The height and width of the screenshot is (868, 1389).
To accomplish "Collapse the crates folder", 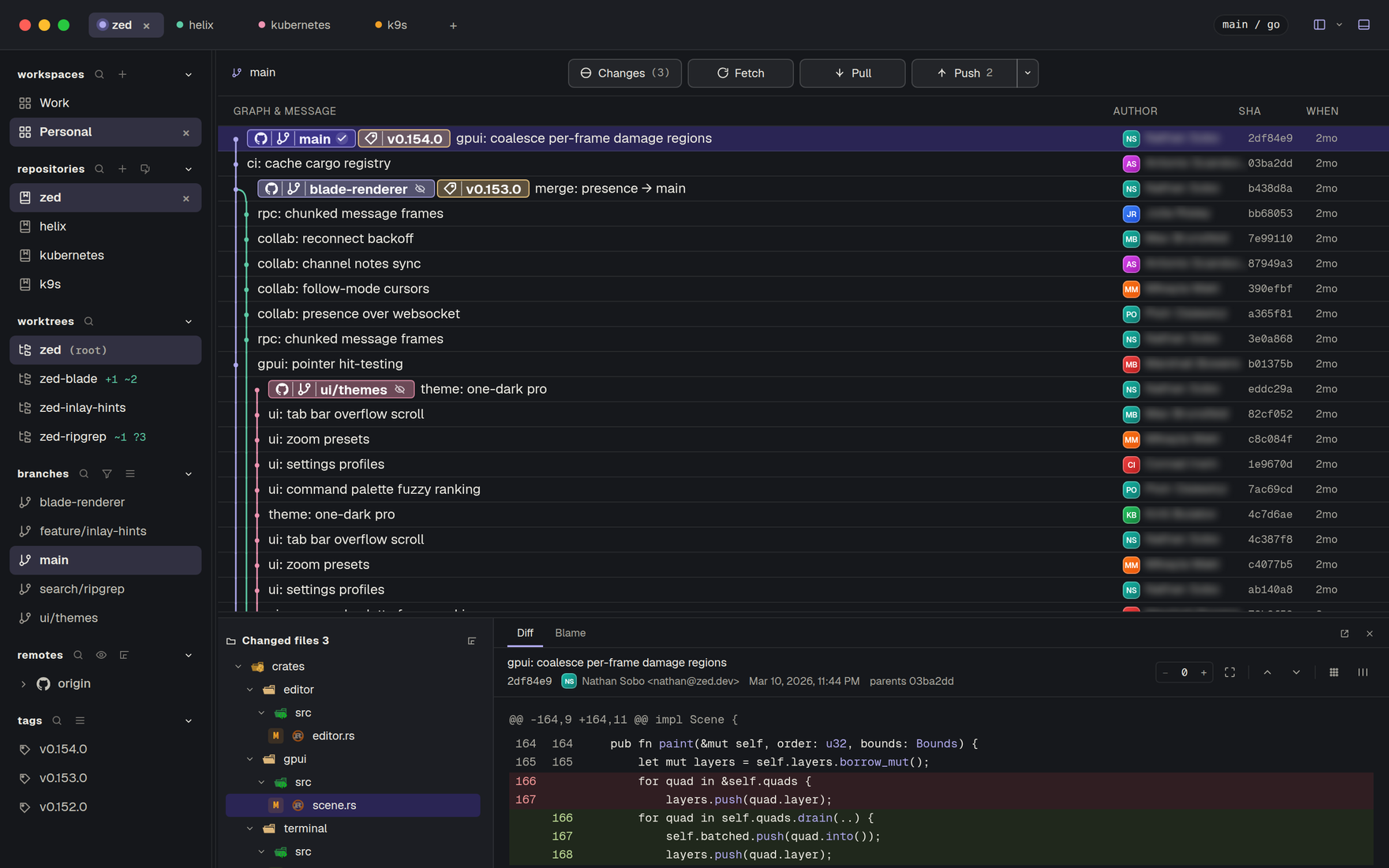I will pos(238,667).
